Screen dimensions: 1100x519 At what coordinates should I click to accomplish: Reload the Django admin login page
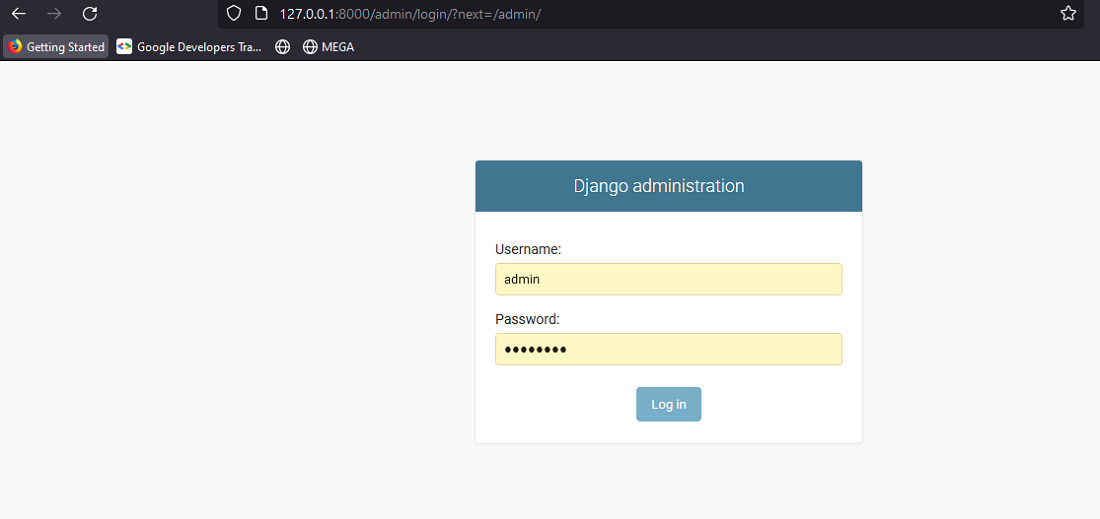tap(90, 13)
